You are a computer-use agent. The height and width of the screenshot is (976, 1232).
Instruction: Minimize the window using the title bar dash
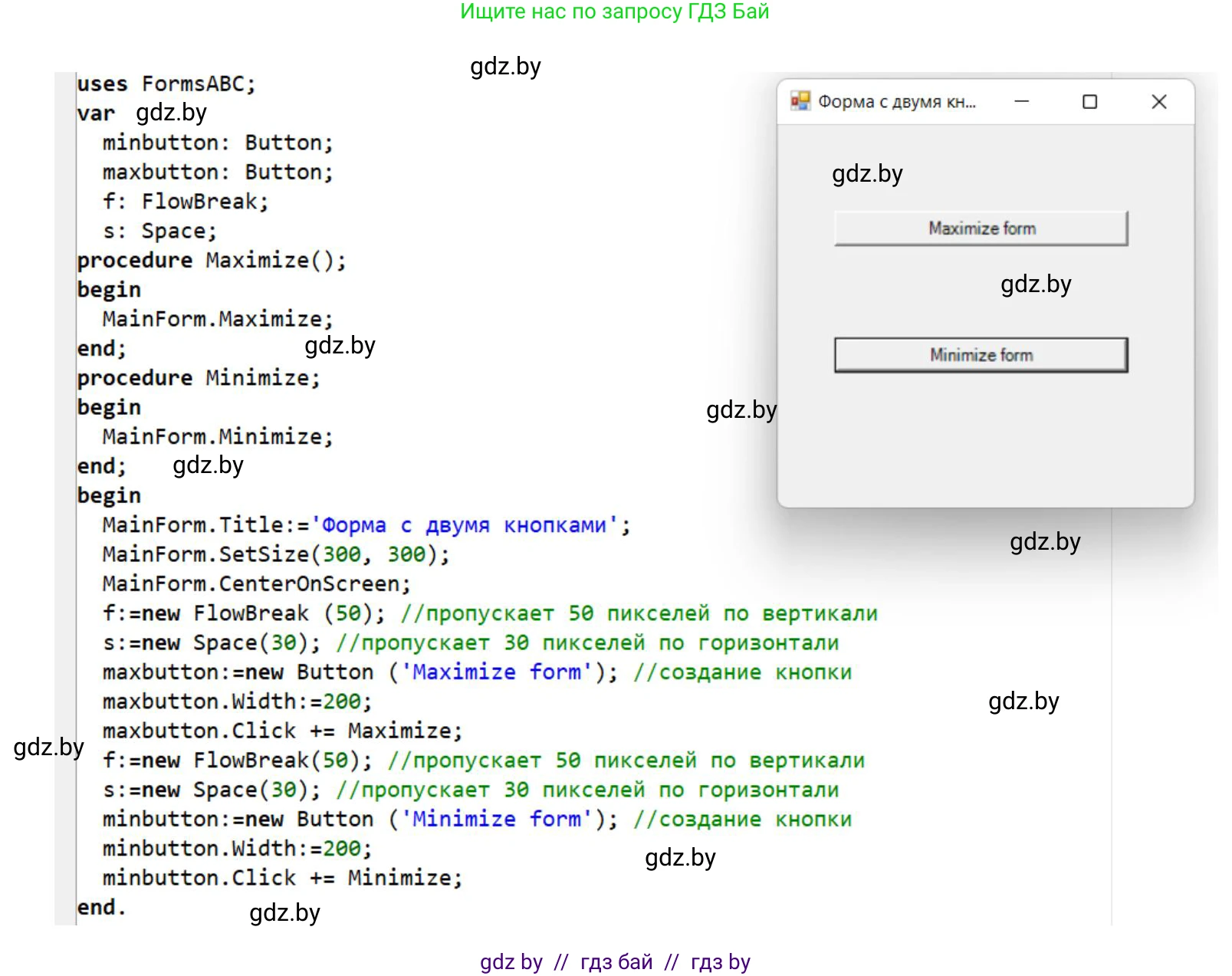[1021, 101]
